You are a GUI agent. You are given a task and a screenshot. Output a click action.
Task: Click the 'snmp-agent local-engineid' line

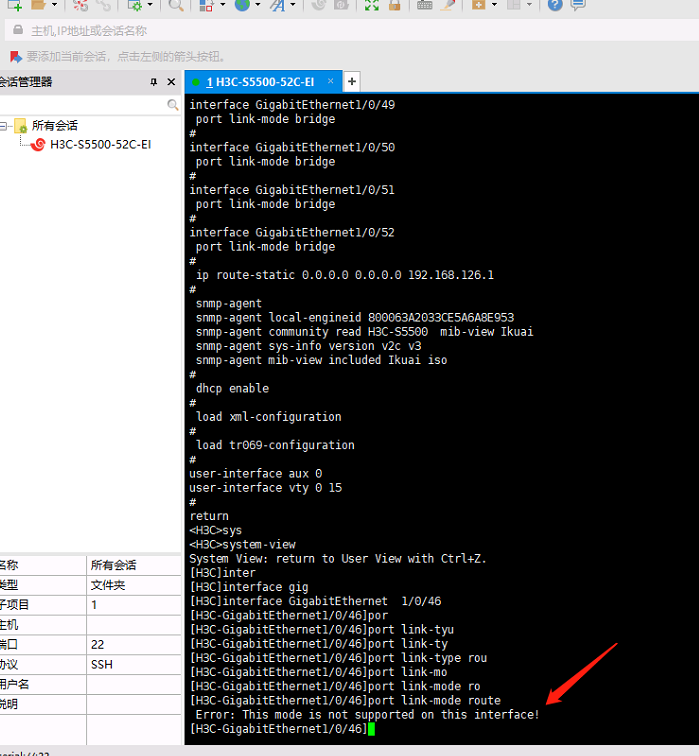click(x=355, y=317)
